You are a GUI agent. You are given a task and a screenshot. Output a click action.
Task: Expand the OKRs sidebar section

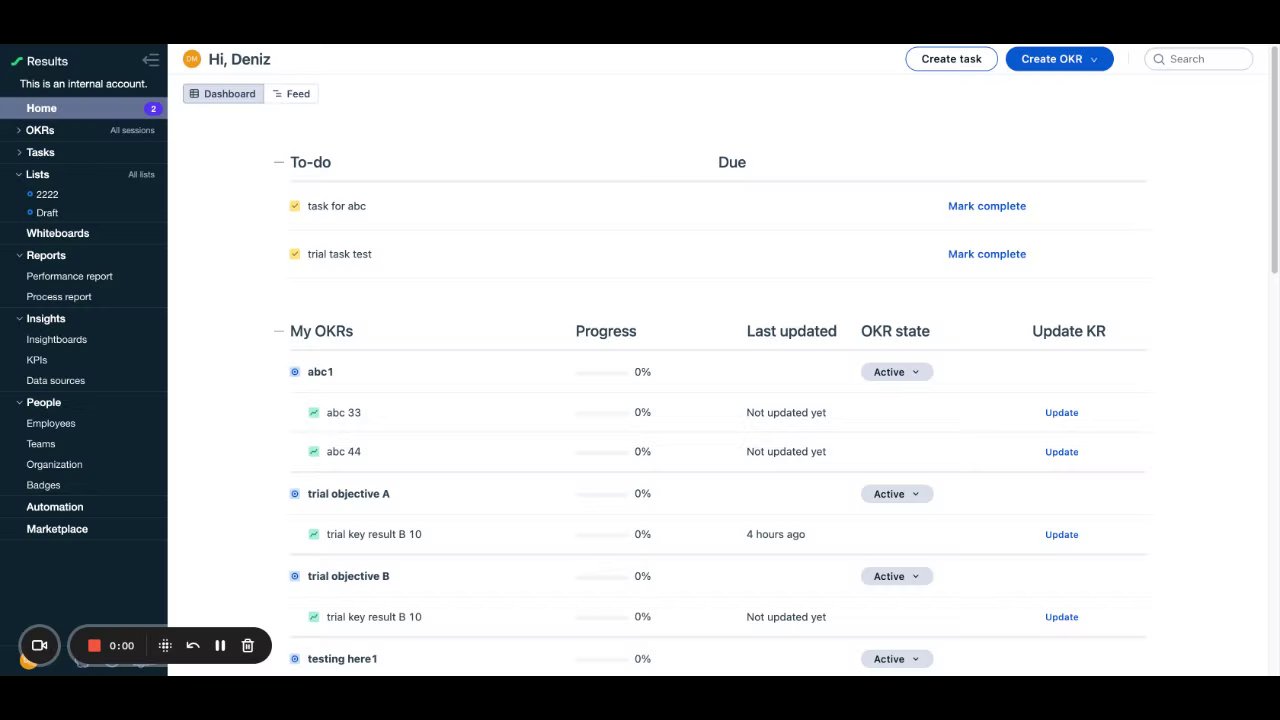(x=19, y=130)
